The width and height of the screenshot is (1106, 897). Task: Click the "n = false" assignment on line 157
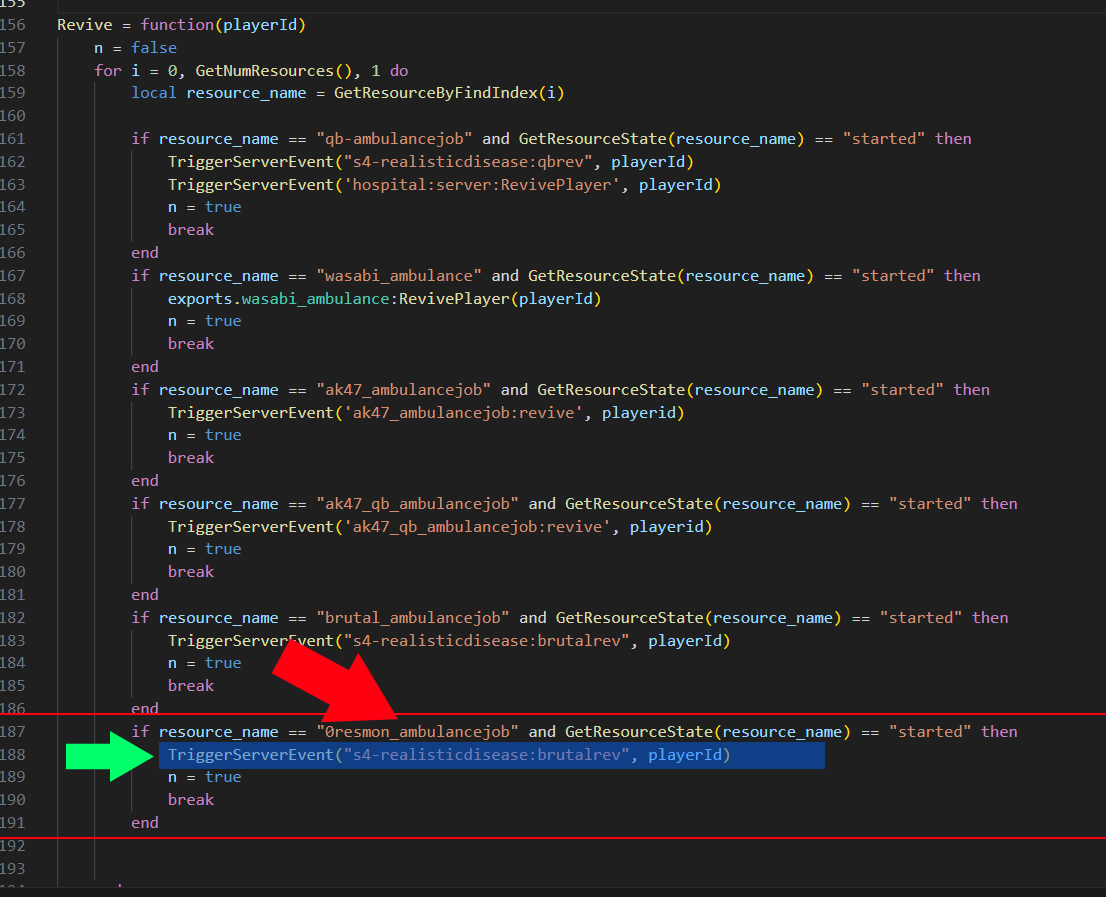136,48
